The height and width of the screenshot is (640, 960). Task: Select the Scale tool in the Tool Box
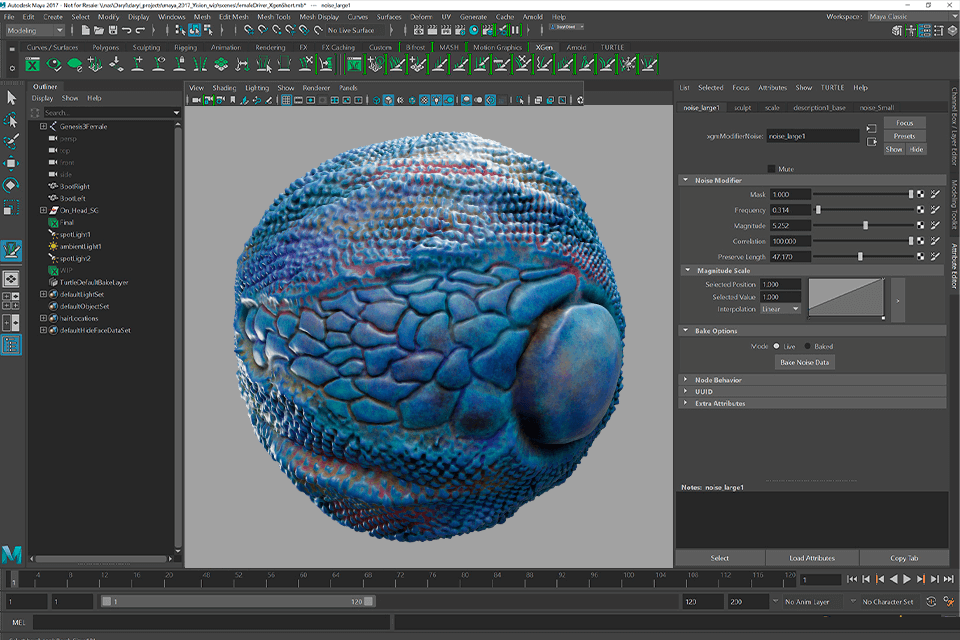(11, 207)
